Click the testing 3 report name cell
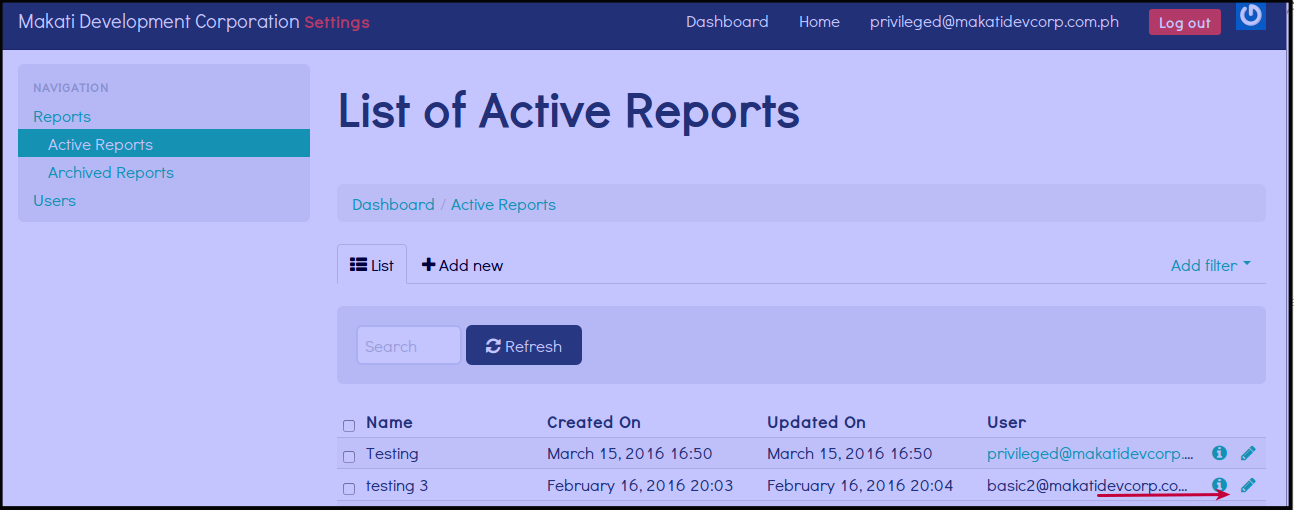Screen dimensions: 1294x510 click(x=397, y=485)
